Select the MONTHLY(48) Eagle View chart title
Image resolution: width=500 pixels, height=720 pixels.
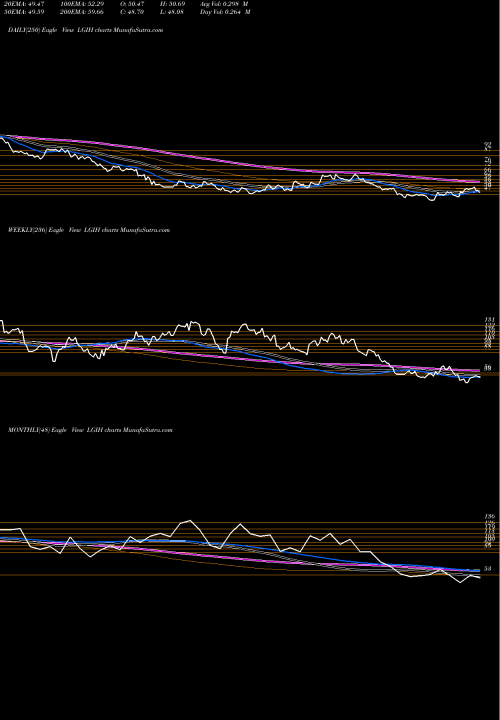click(90, 430)
